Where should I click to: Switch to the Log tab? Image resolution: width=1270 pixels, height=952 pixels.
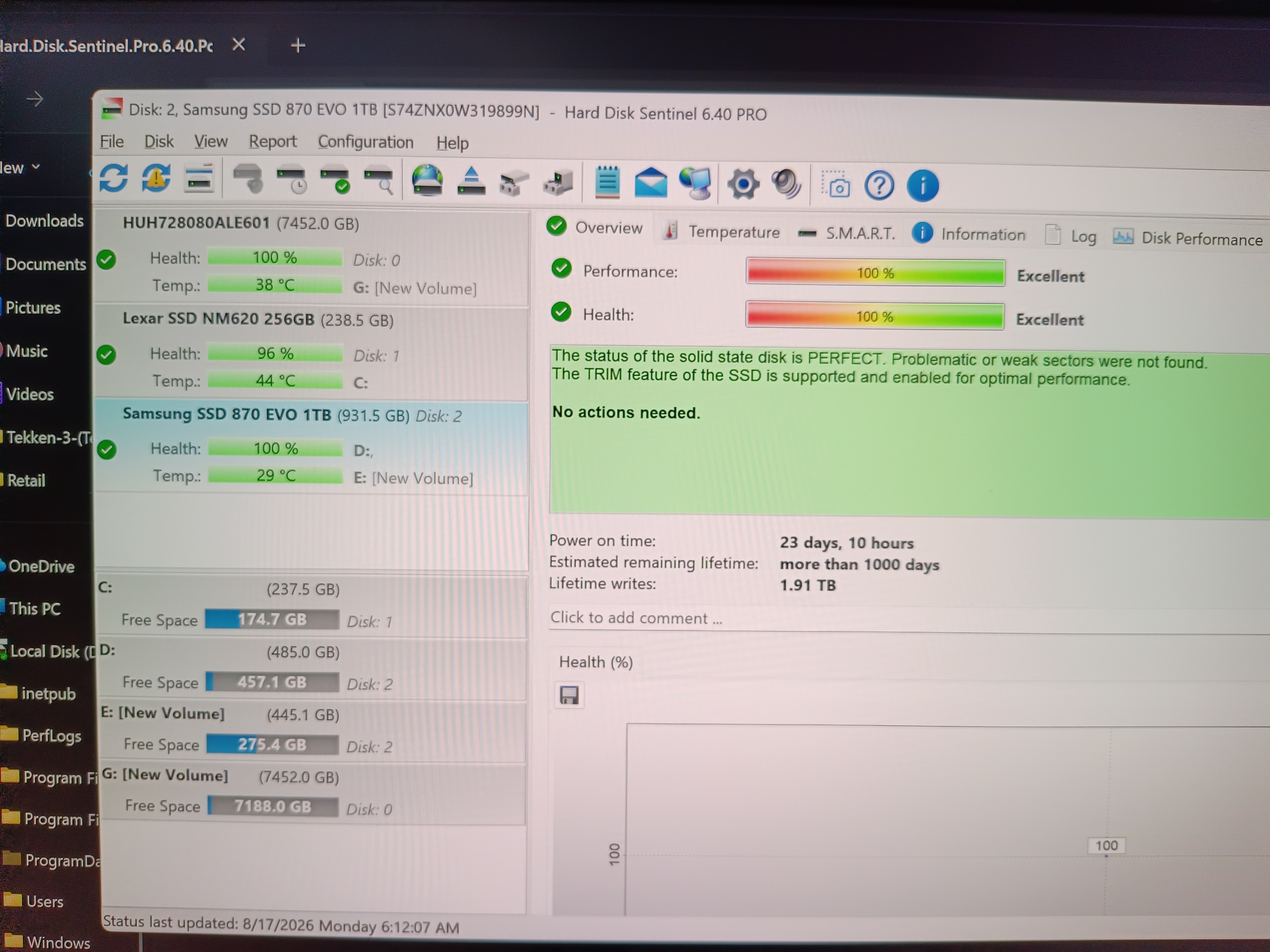(x=1071, y=236)
